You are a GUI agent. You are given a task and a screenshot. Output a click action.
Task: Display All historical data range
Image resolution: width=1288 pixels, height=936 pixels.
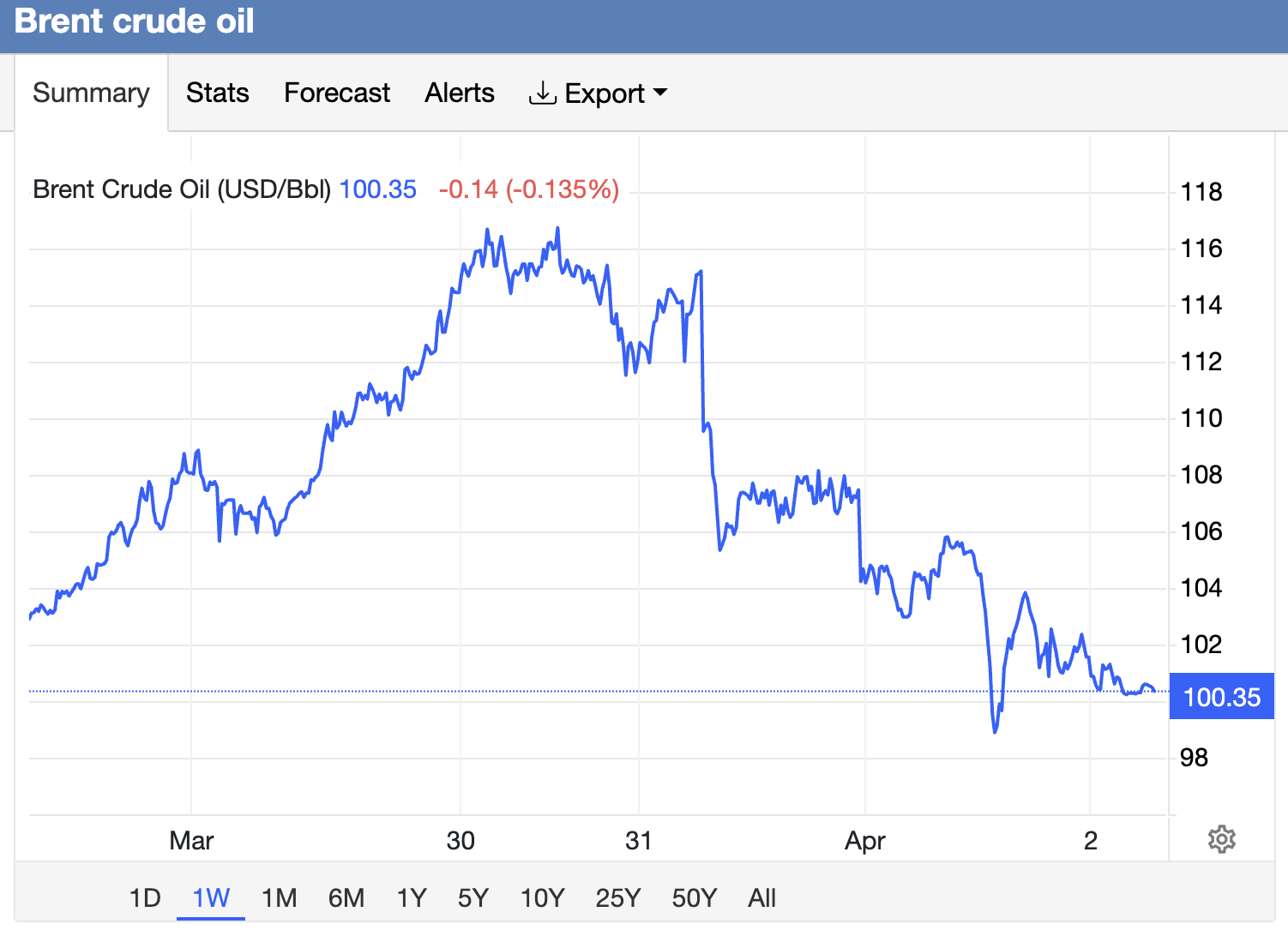(x=761, y=897)
